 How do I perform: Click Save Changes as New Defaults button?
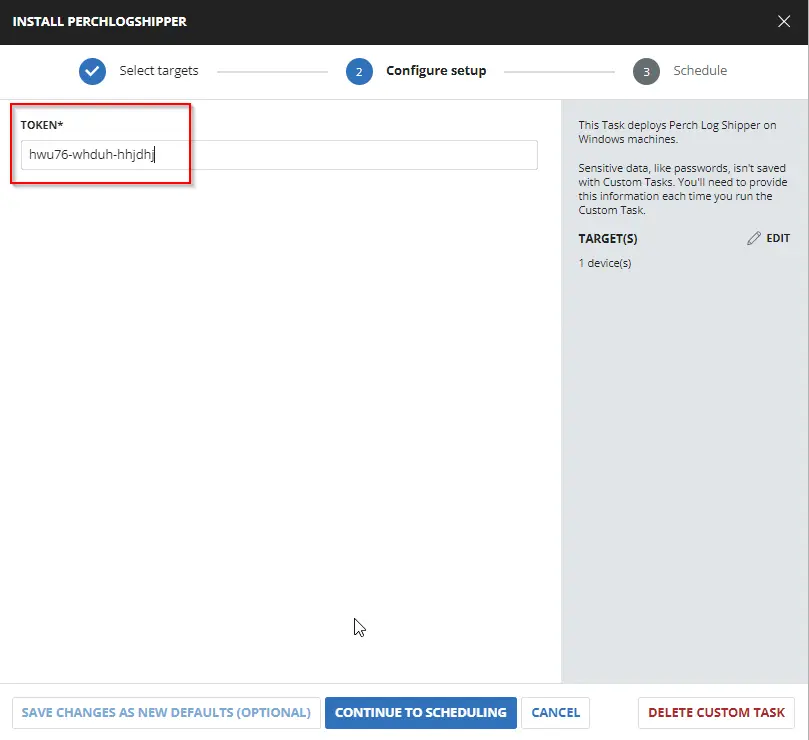166,713
